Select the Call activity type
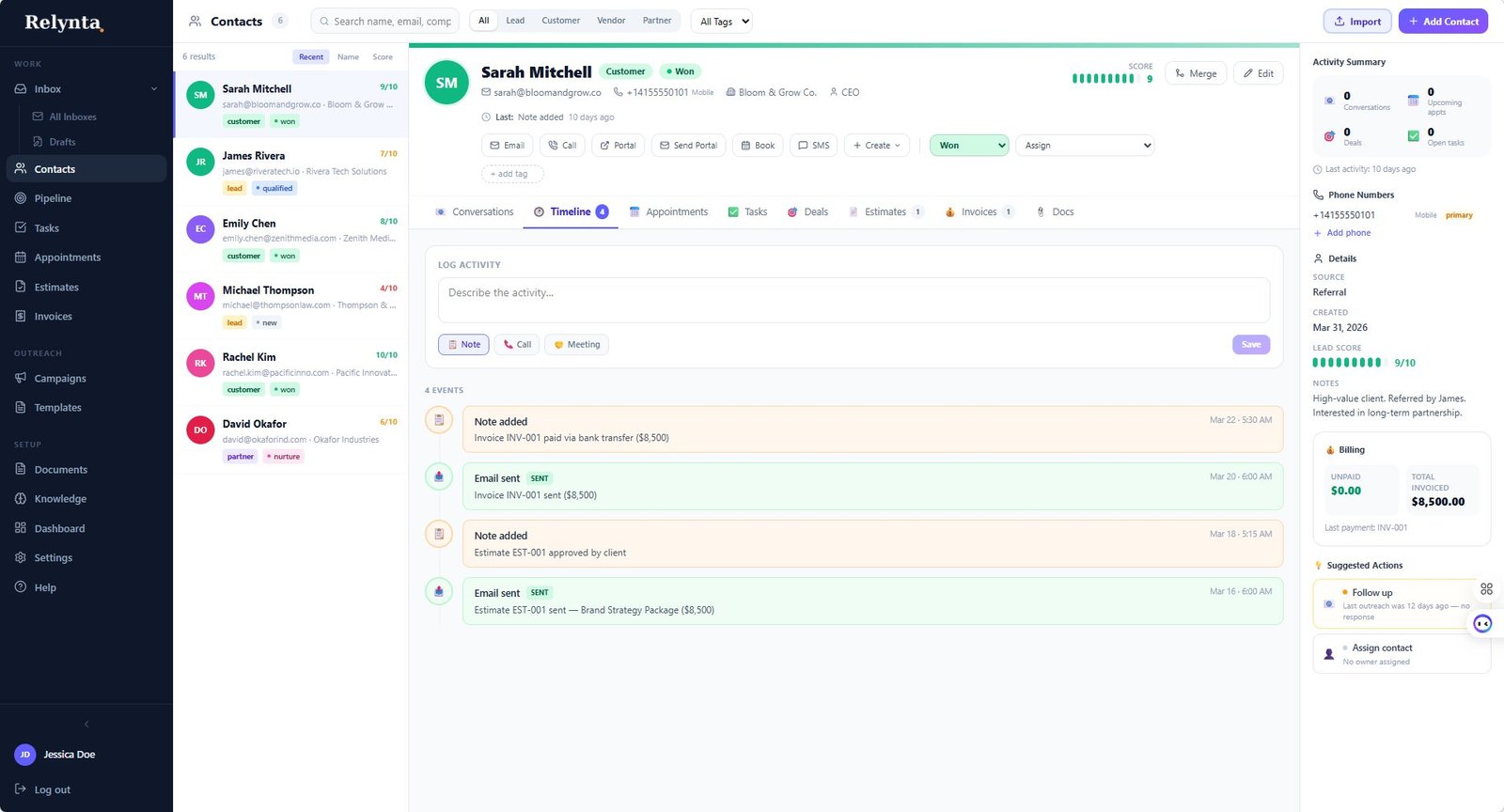This screenshot has width=1504, height=812. pyautogui.click(x=517, y=345)
